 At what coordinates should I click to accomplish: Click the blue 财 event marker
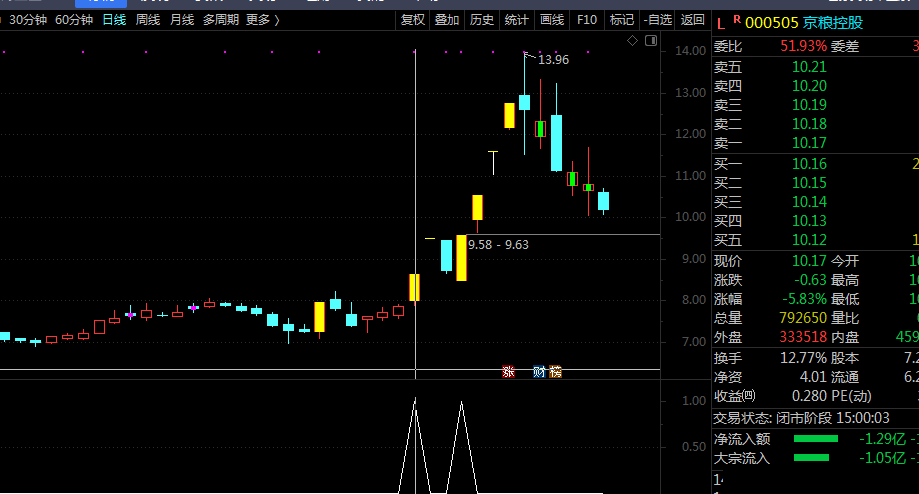[x=539, y=372]
